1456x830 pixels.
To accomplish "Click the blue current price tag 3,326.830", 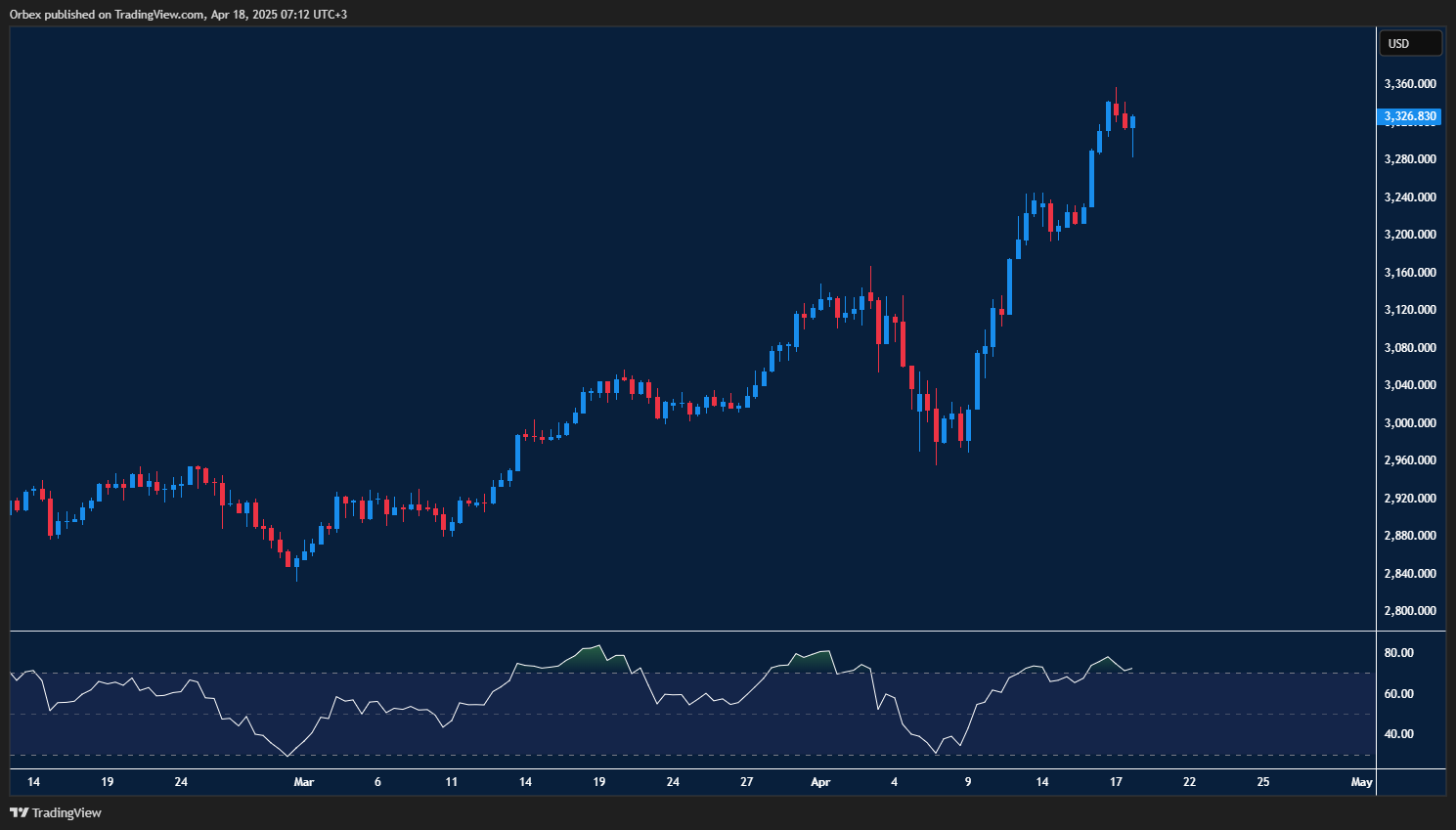I will 1409,115.
